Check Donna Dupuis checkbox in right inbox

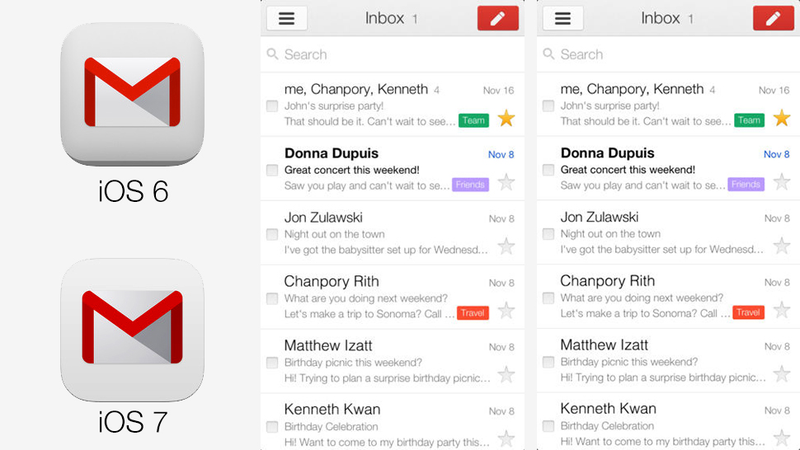(x=548, y=169)
